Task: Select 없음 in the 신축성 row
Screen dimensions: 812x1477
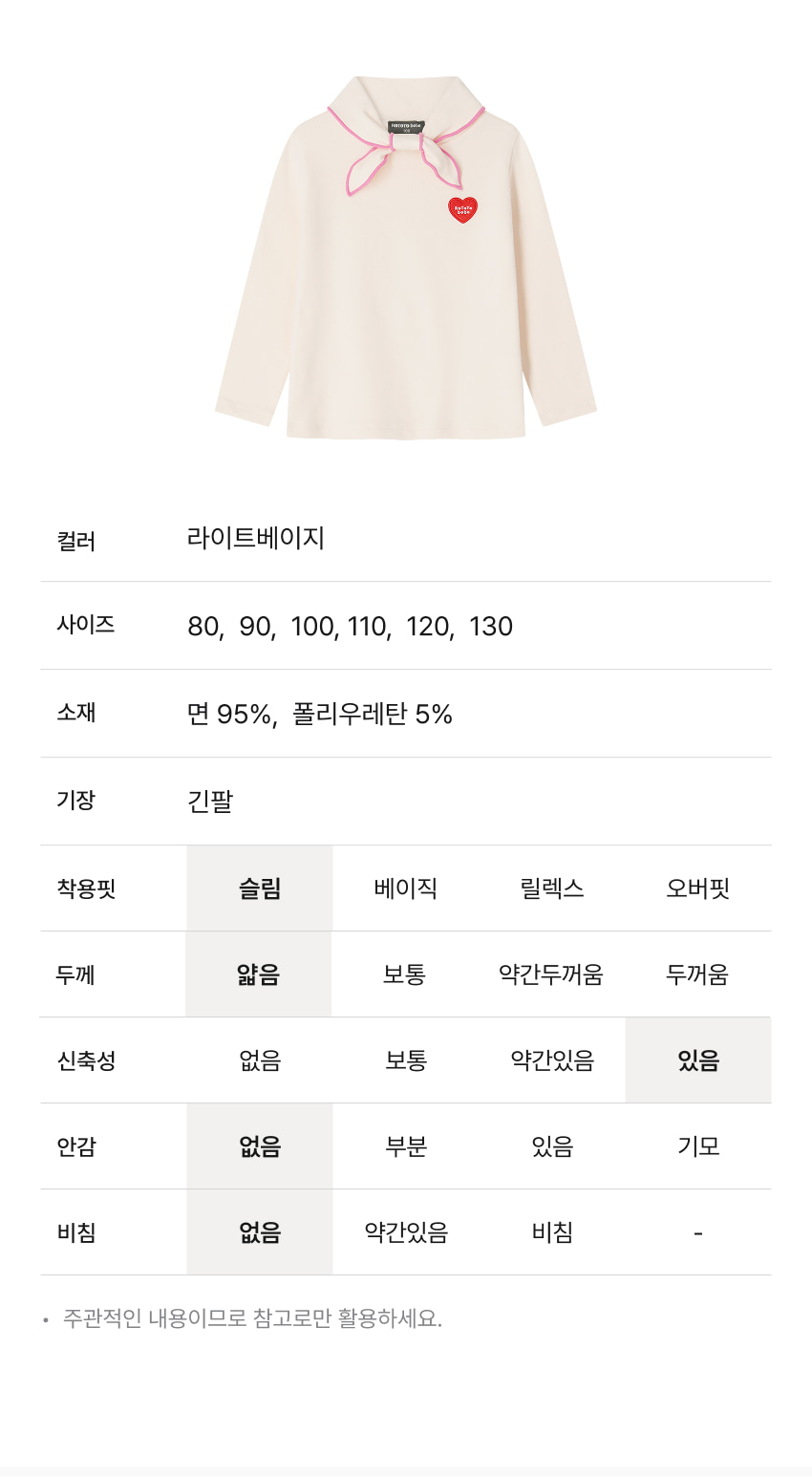Action: pyautogui.click(x=260, y=1060)
